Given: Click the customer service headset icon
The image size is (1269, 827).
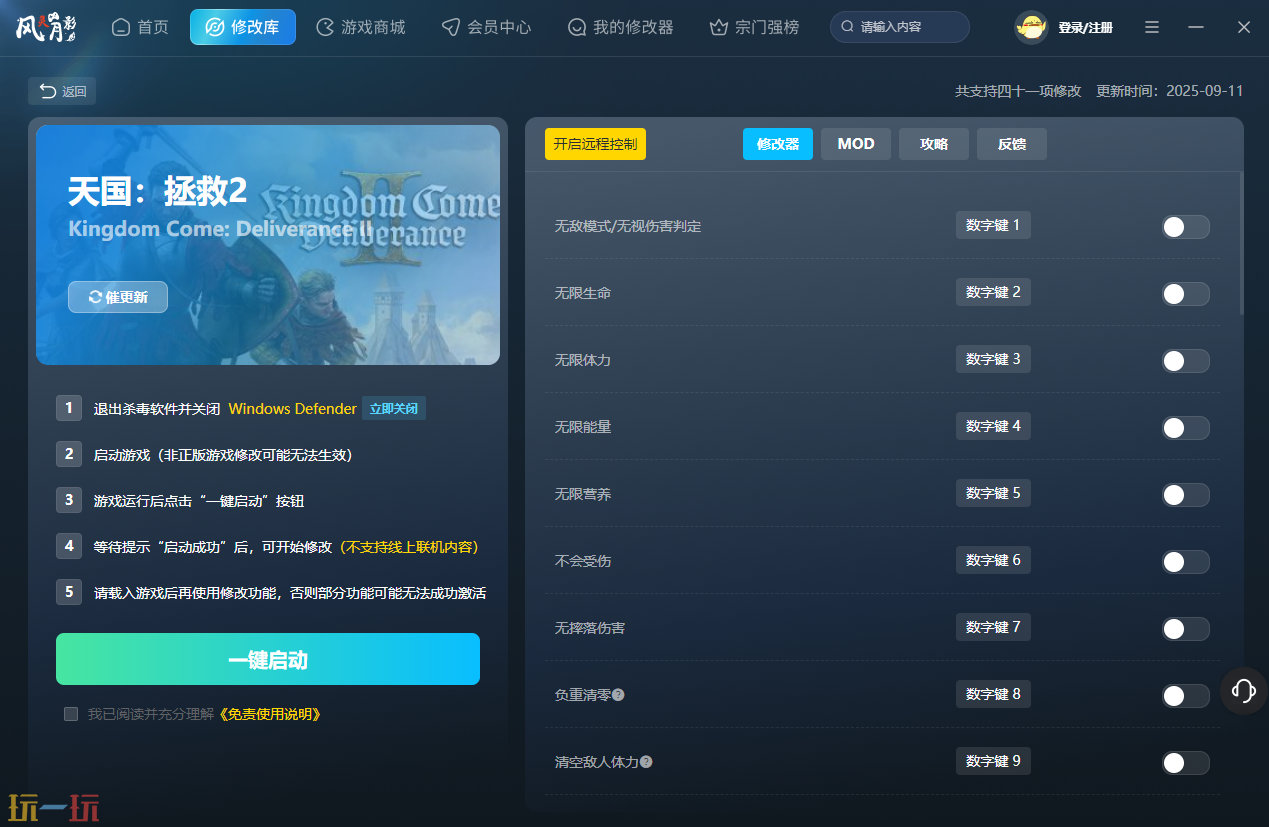Looking at the screenshot, I should 1244,690.
